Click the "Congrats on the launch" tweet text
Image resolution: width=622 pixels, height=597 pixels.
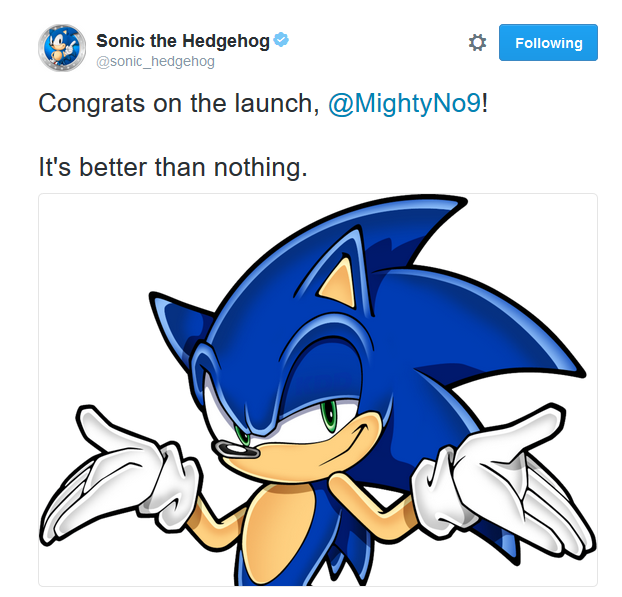coord(178,104)
